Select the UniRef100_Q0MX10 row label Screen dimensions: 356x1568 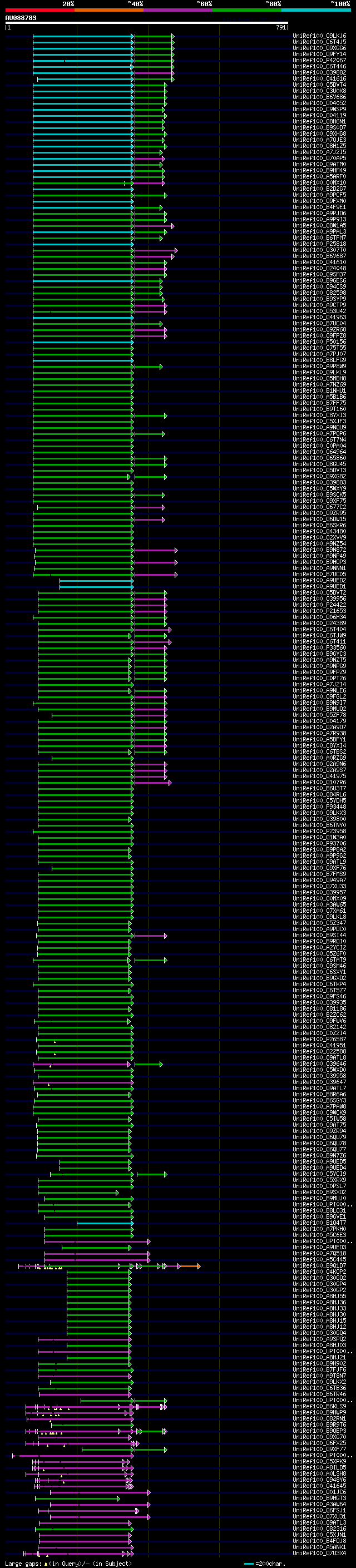click(x=319, y=182)
